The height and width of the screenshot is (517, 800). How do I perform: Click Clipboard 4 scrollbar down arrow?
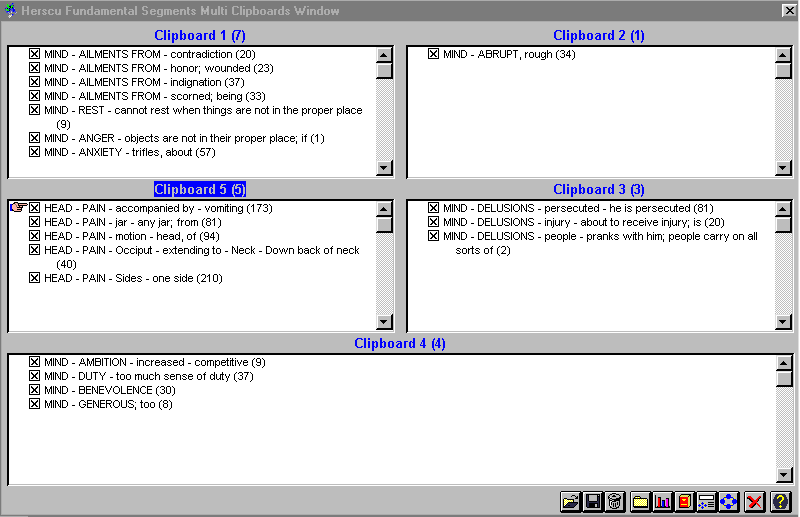click(x=784, y=475)
